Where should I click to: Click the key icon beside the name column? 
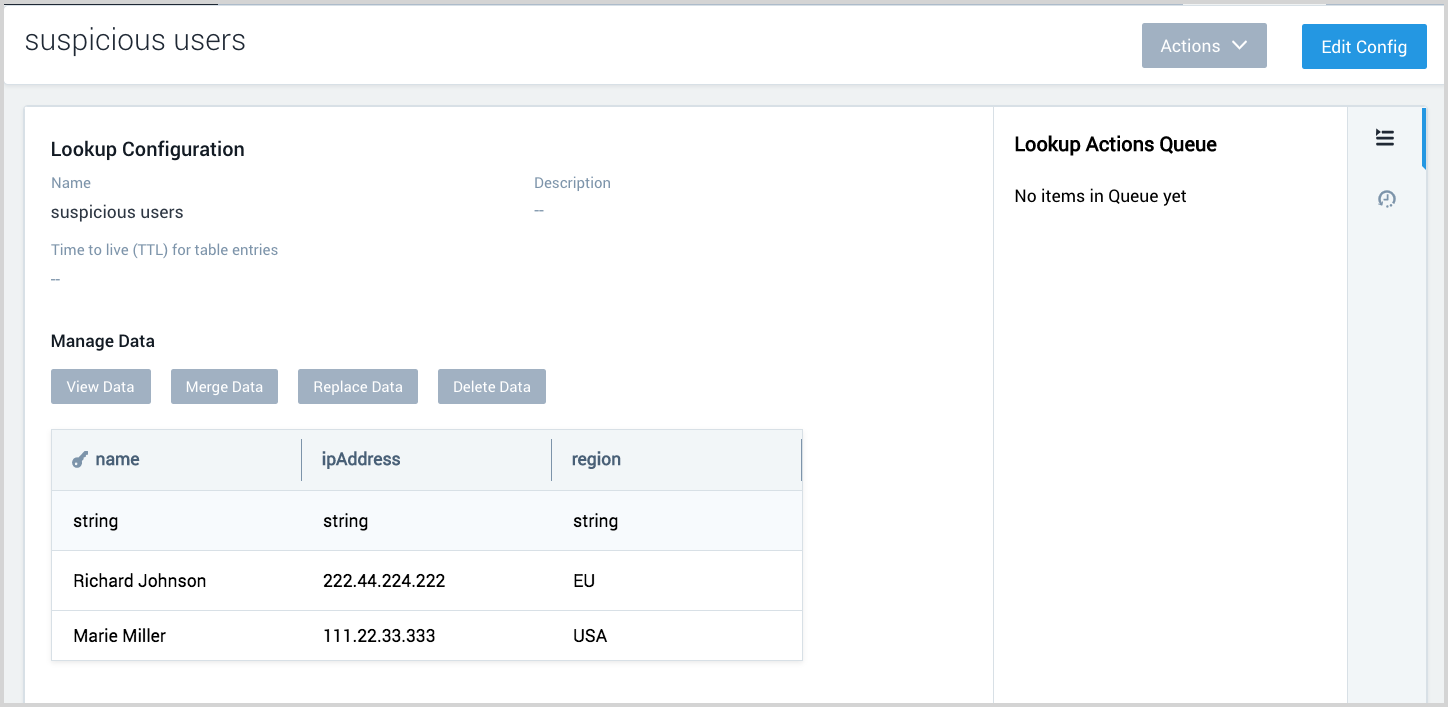(x=78, y=459)
